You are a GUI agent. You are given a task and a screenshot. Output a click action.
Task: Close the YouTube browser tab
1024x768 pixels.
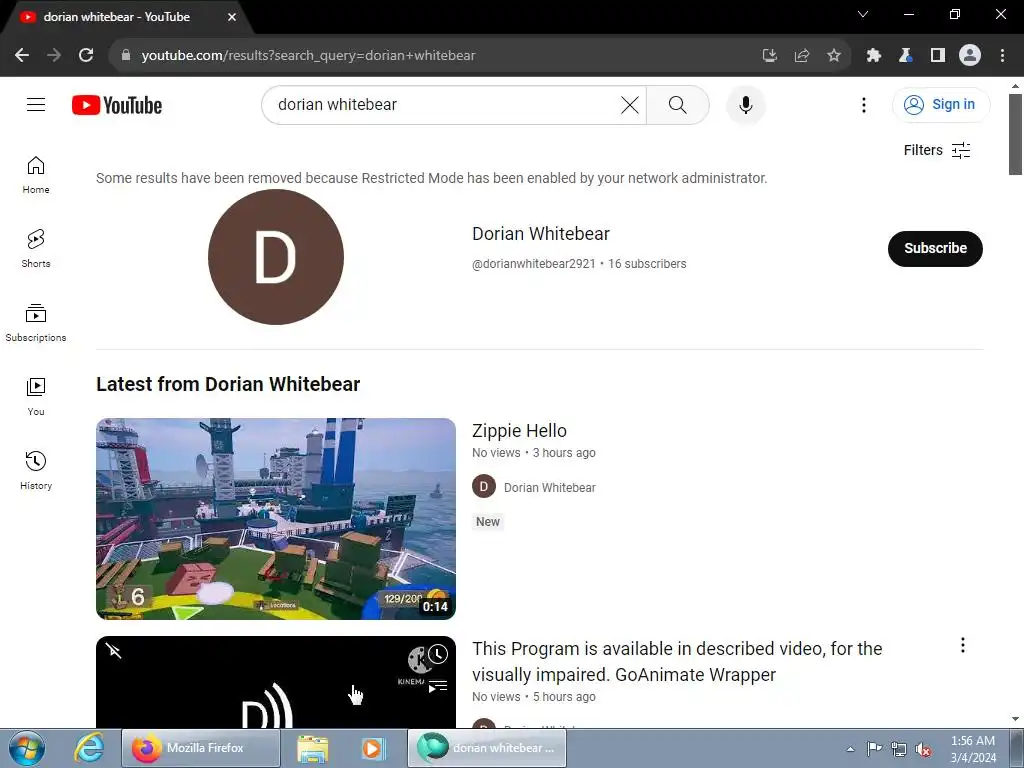[232, 17]
